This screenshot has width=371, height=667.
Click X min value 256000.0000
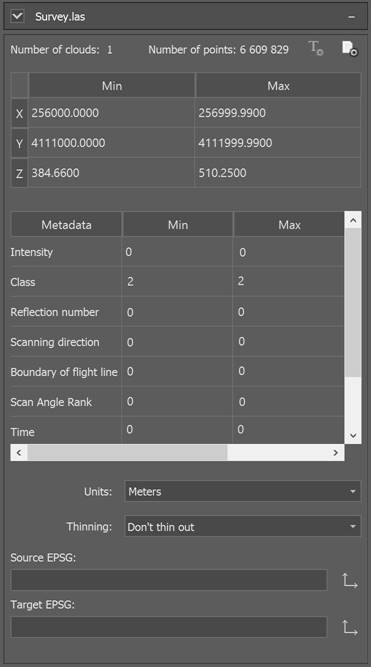pos(65,113)
